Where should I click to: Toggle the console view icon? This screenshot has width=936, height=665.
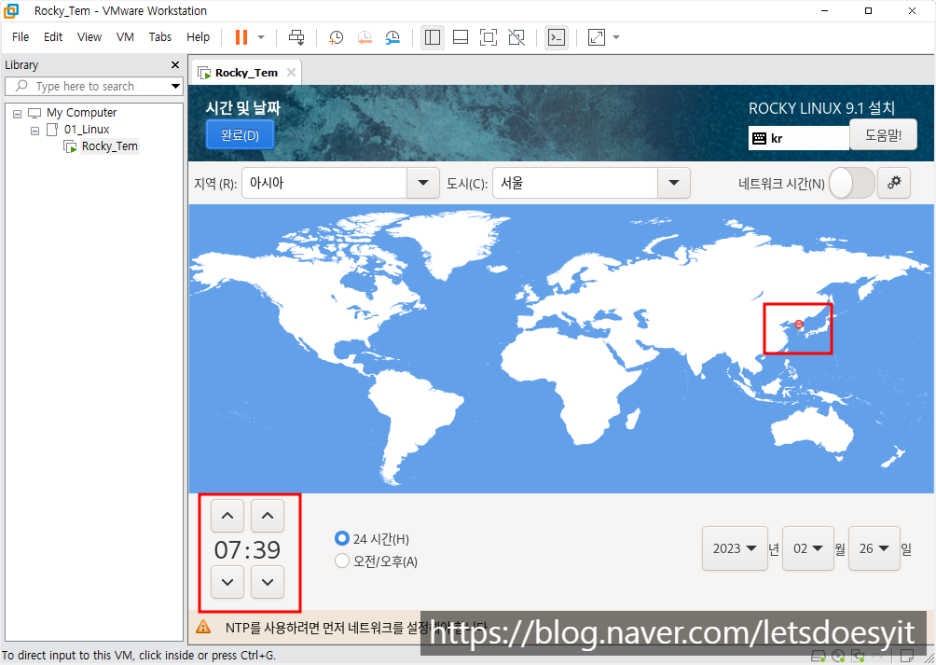[x=556, y=38]
